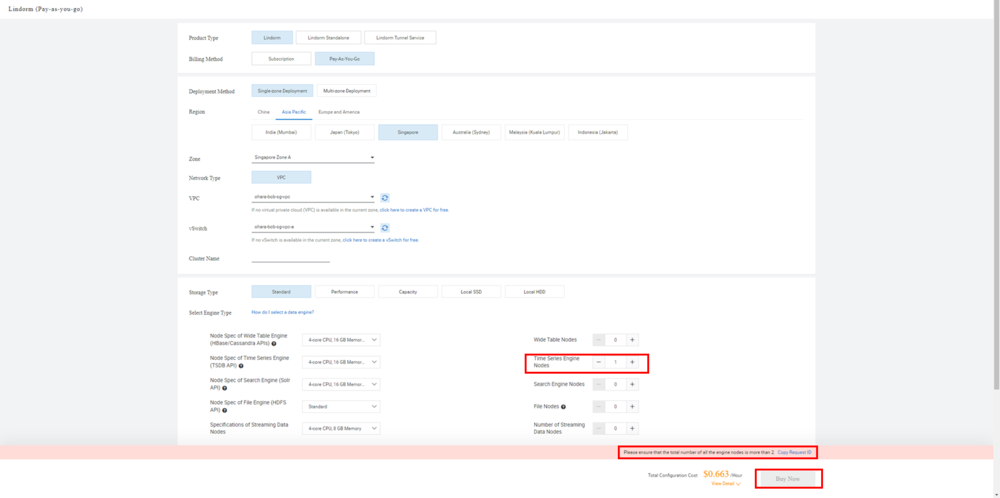Click the page vertical scrollbar
The image size is (1000, 498).
click(x=997, y=198)
